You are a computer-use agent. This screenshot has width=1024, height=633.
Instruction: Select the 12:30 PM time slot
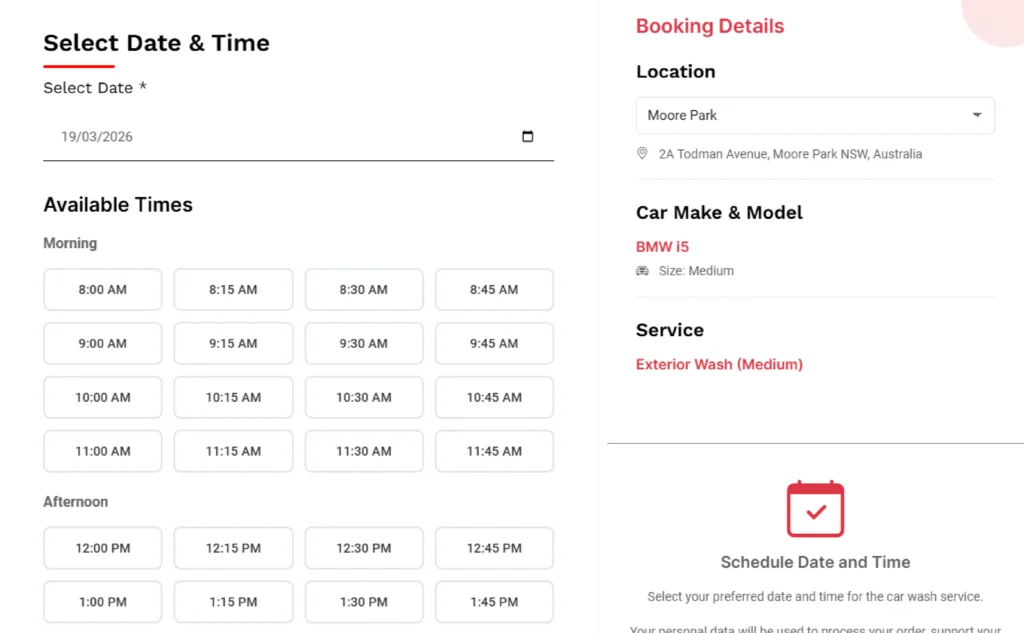(364, 548)
